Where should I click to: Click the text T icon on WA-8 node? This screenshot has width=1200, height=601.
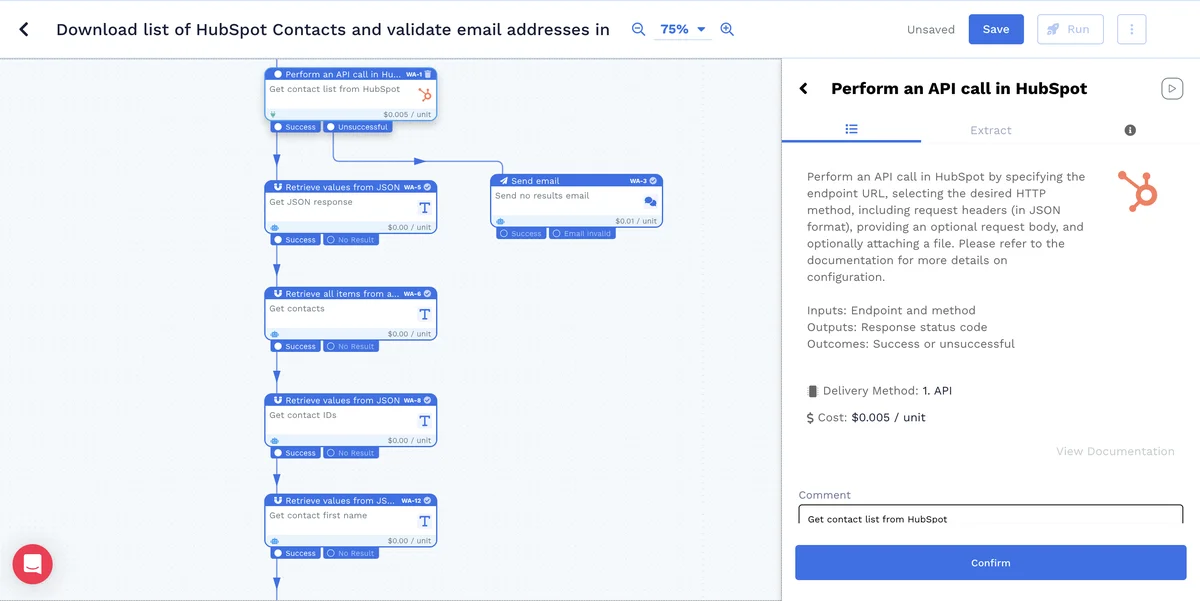point(425,421)
